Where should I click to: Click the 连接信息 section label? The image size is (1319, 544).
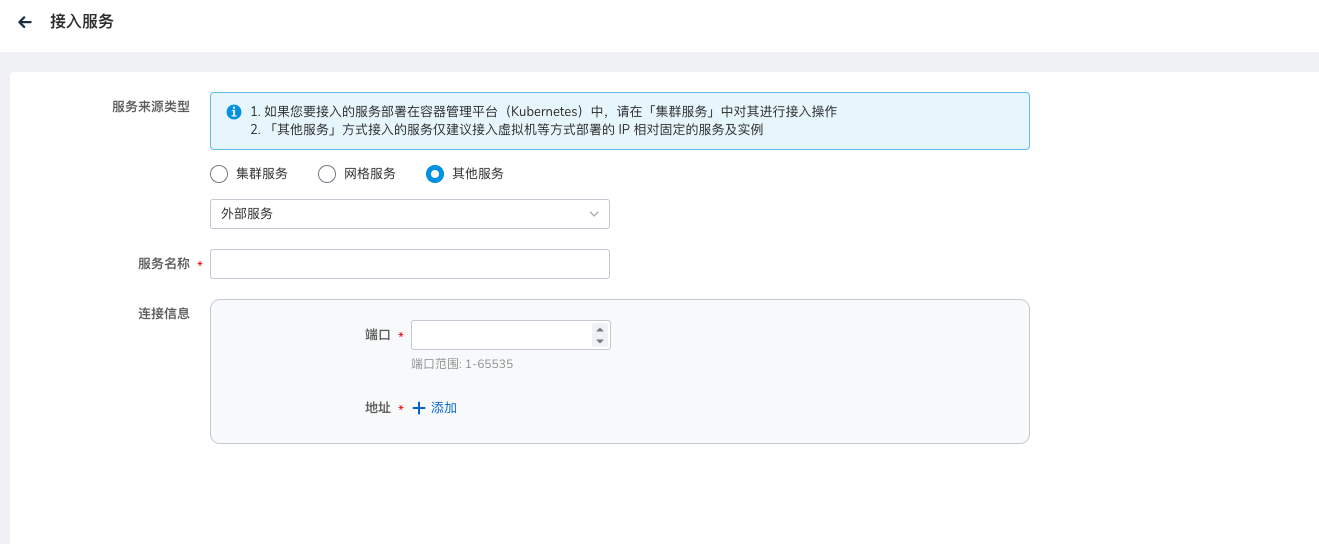tap(163, 314)
